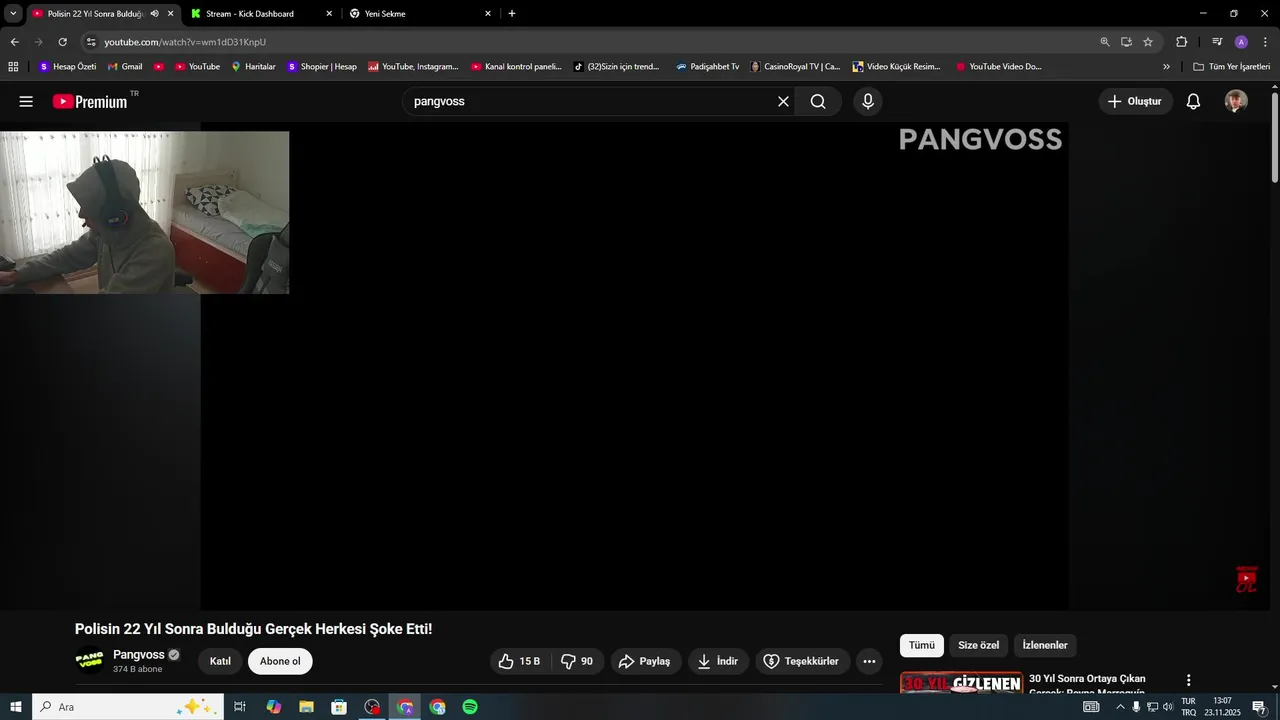Open the Padişahbet Tv bookmark
The image size is (1280, 720).
pos(707,67)
